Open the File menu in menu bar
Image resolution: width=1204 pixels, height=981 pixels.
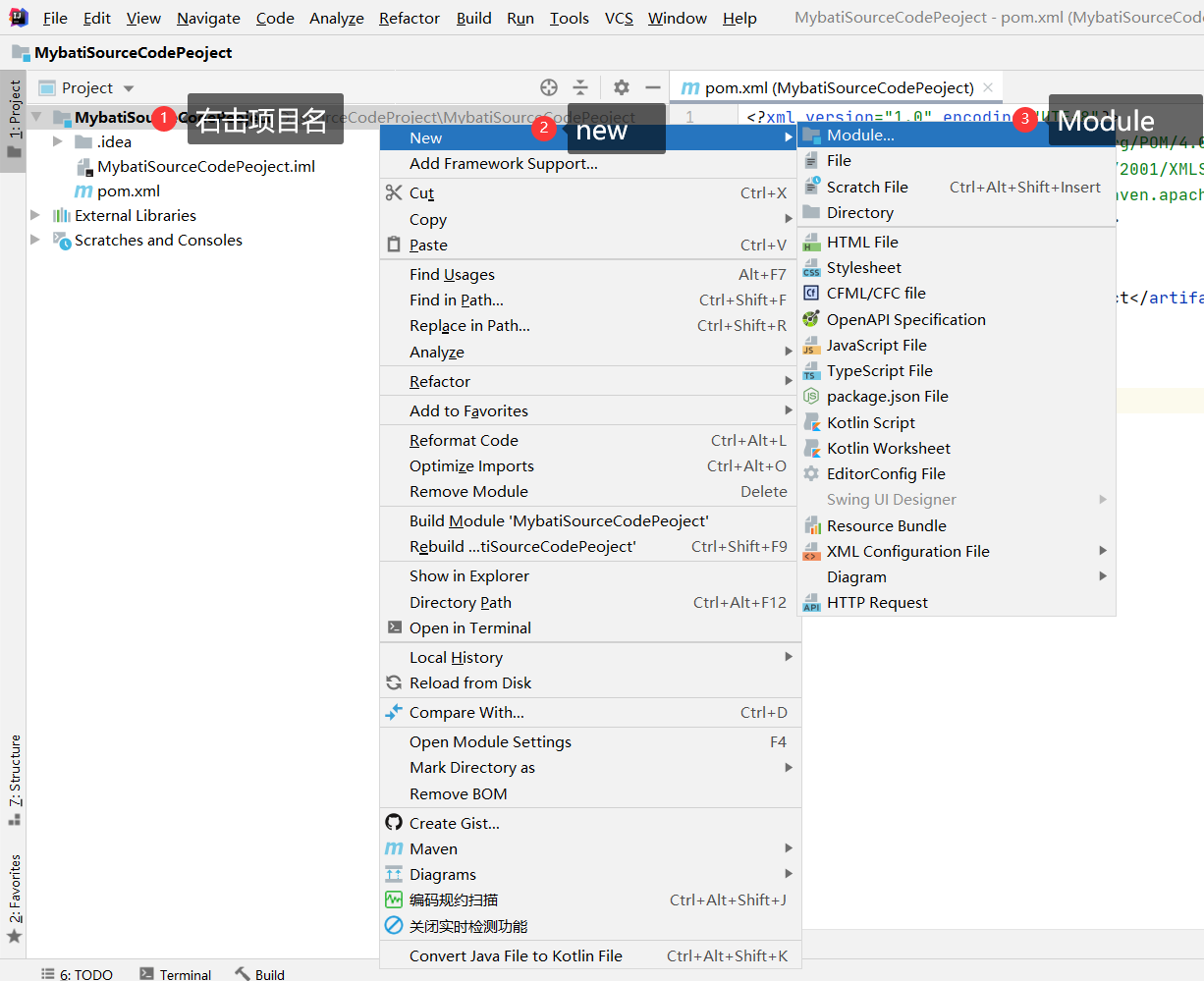pos(55,19)
